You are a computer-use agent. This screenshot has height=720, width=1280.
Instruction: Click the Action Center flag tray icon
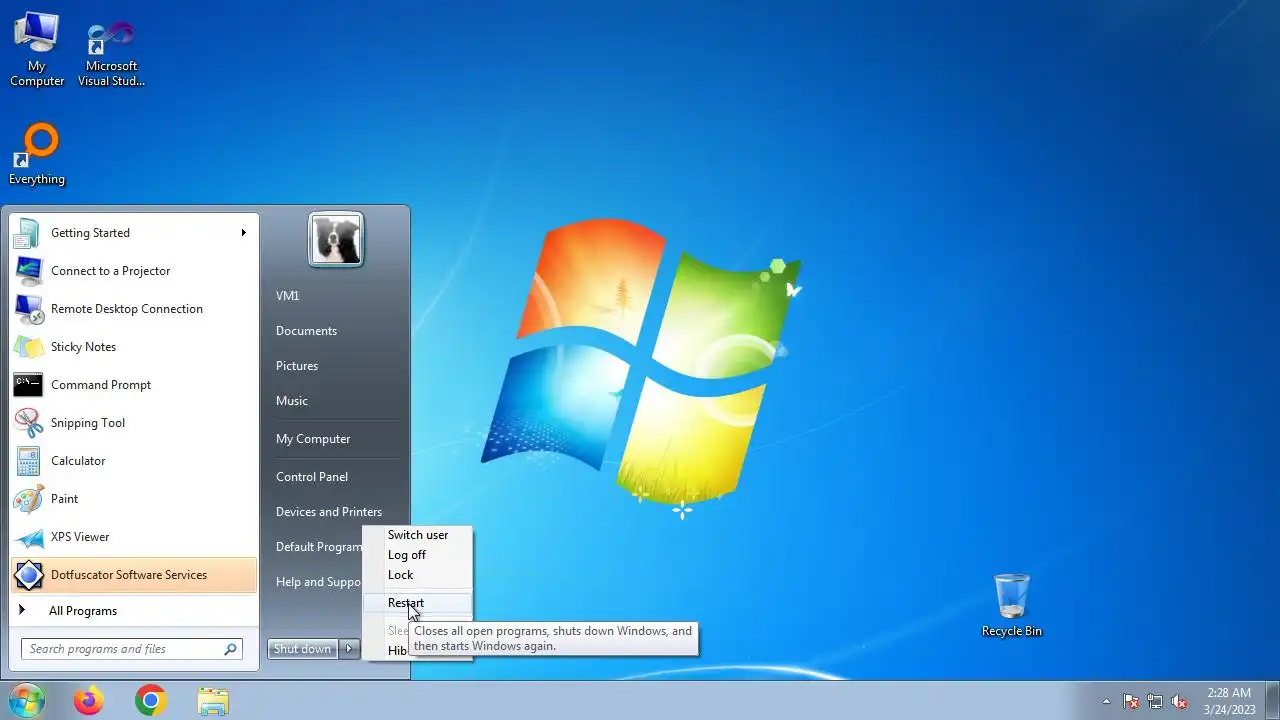[1131, 701]
